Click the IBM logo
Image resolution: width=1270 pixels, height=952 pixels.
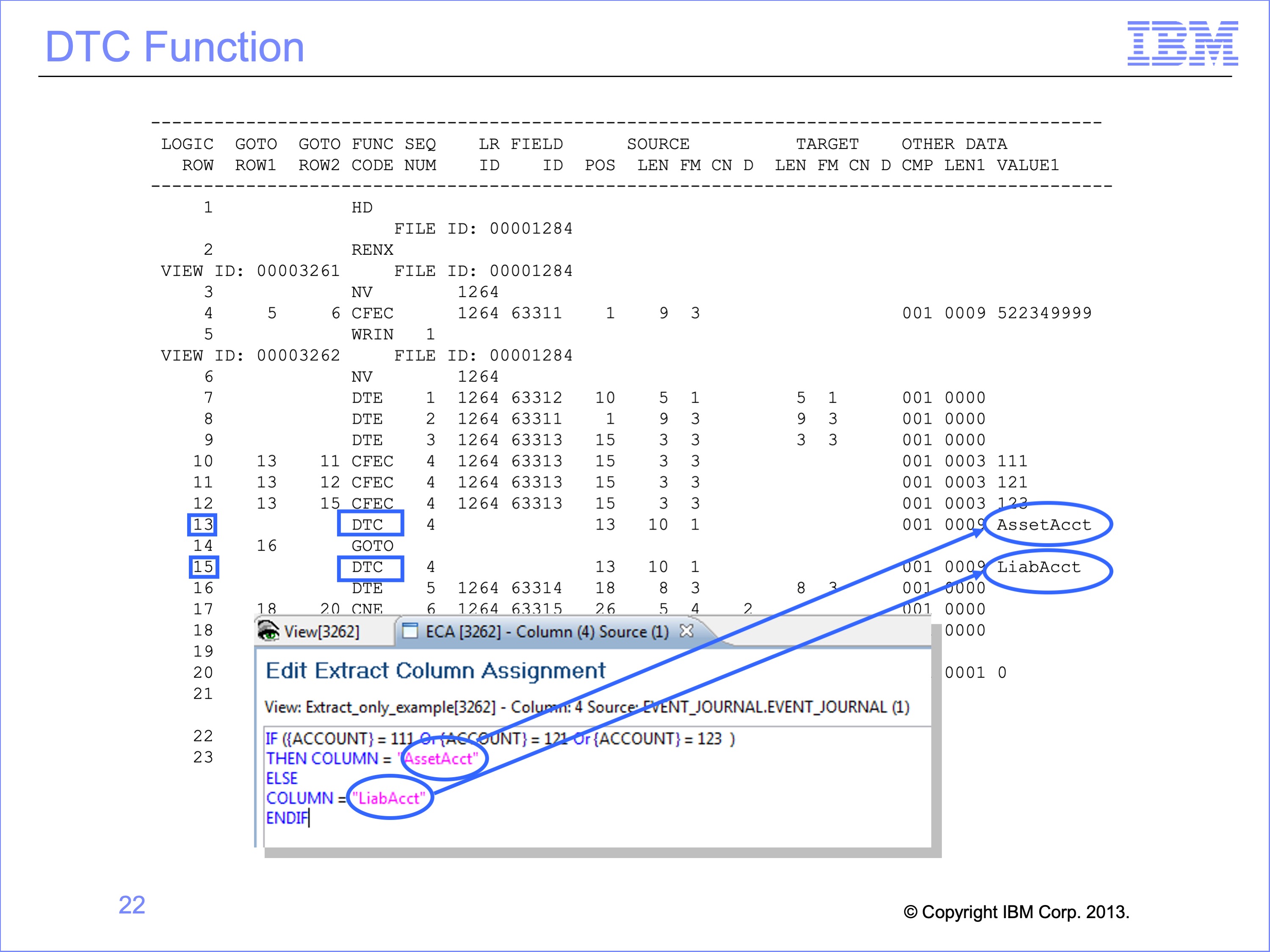click(1182, 44)
